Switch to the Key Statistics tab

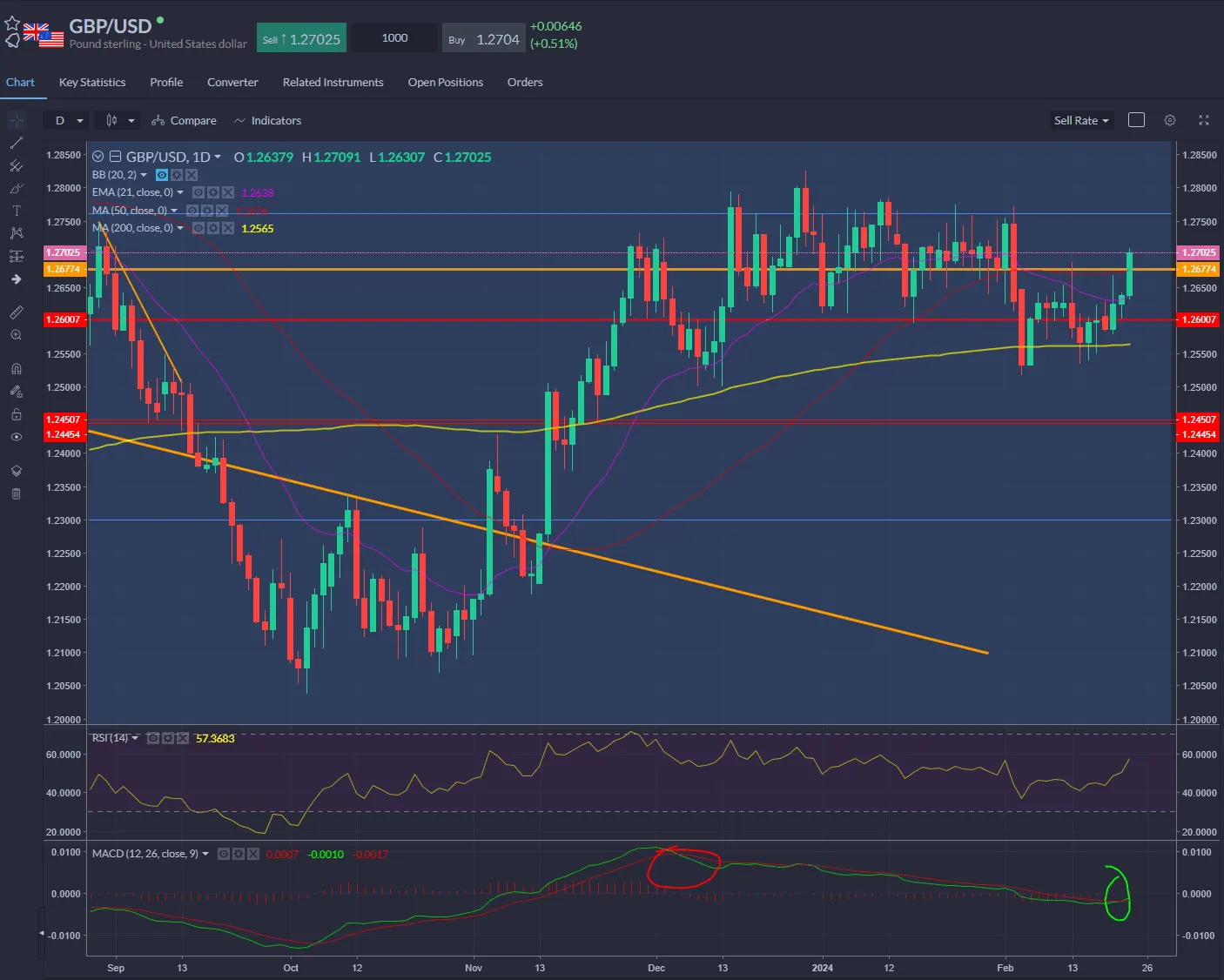91,82
